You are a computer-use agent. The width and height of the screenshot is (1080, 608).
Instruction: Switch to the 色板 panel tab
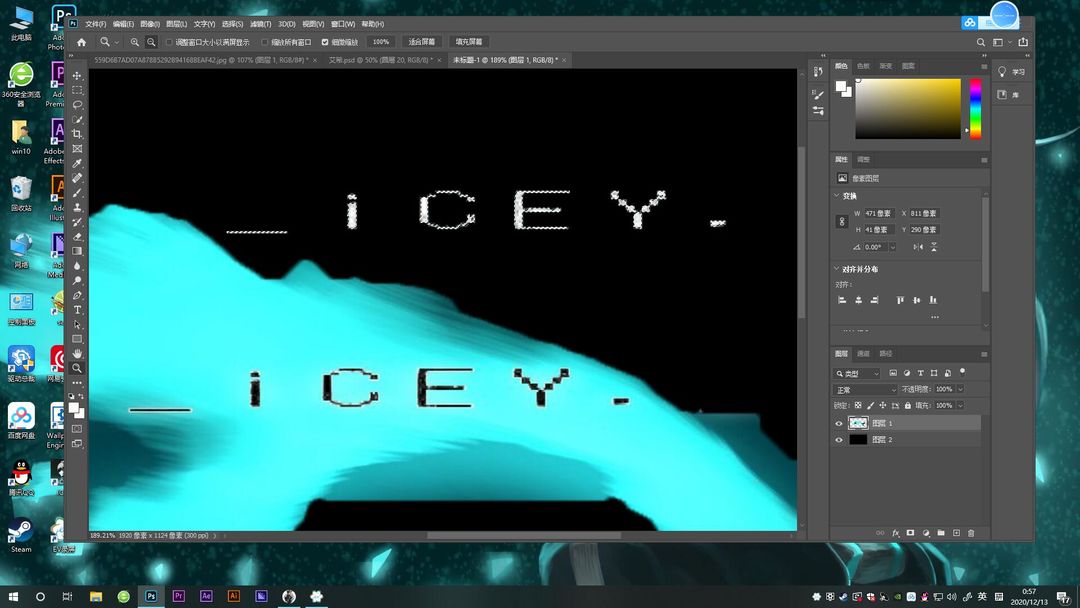[x=863, y=66]
